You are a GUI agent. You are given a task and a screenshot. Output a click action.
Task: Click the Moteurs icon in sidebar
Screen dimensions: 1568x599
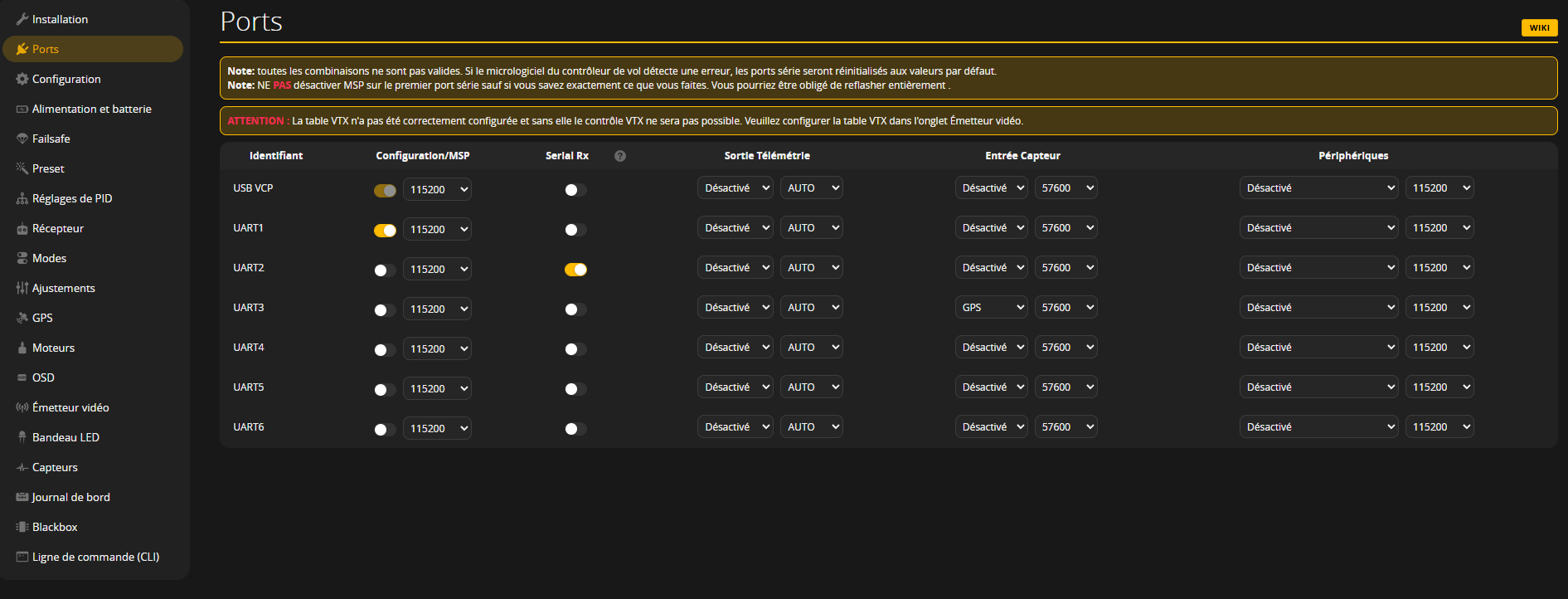pyautogui.click(x=22, y=348)
